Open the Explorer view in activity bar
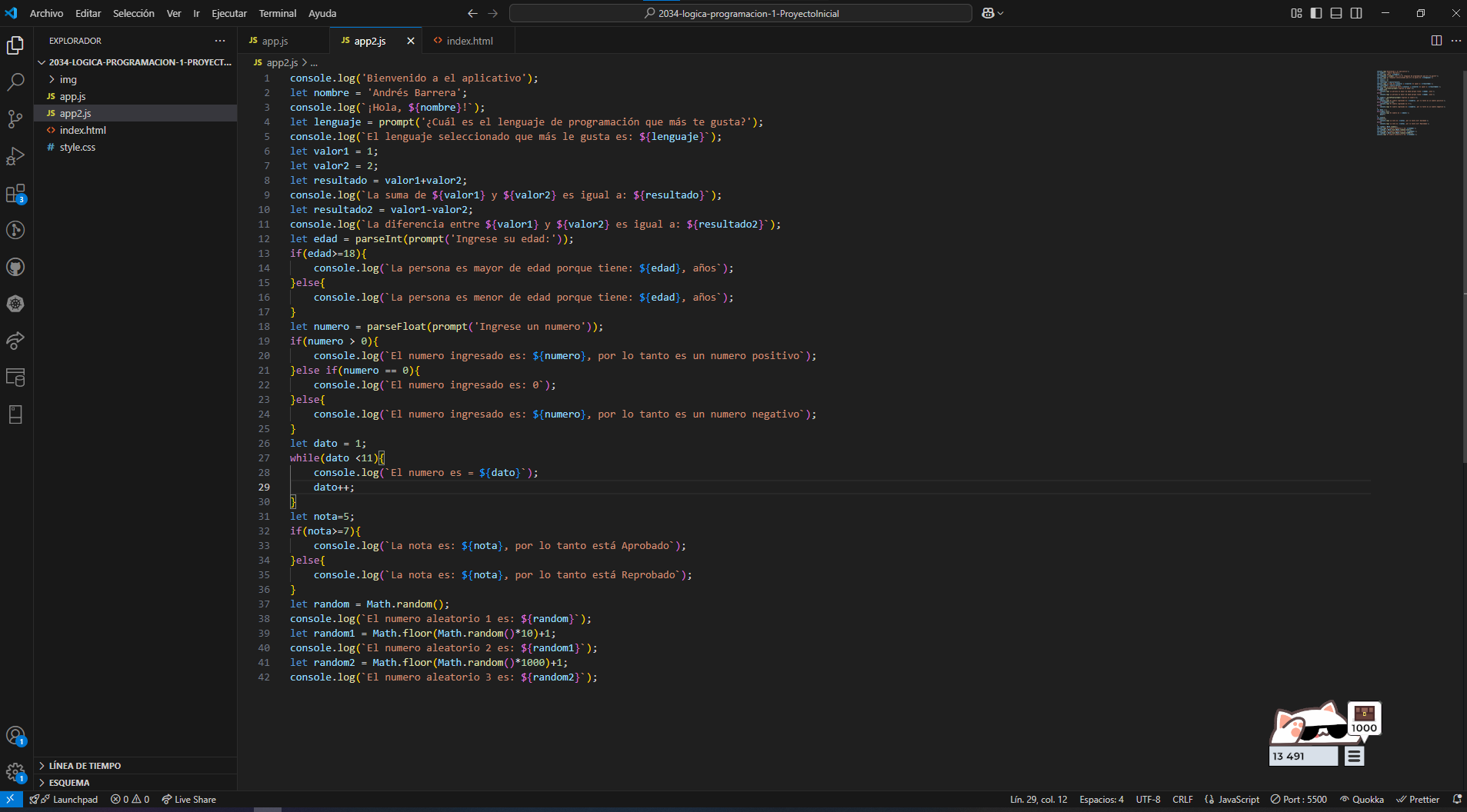This screenshot has width=1467, height=812. pyautogui.click(x=15, y=45)
